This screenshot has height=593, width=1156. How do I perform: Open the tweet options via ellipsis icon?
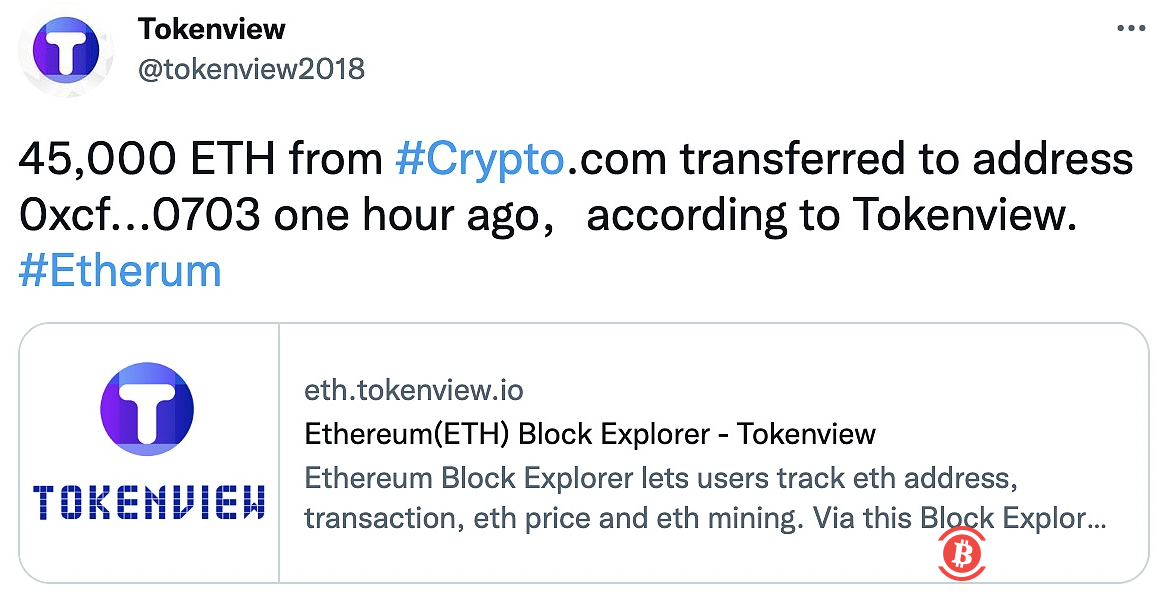click(x=1130, y=30)
